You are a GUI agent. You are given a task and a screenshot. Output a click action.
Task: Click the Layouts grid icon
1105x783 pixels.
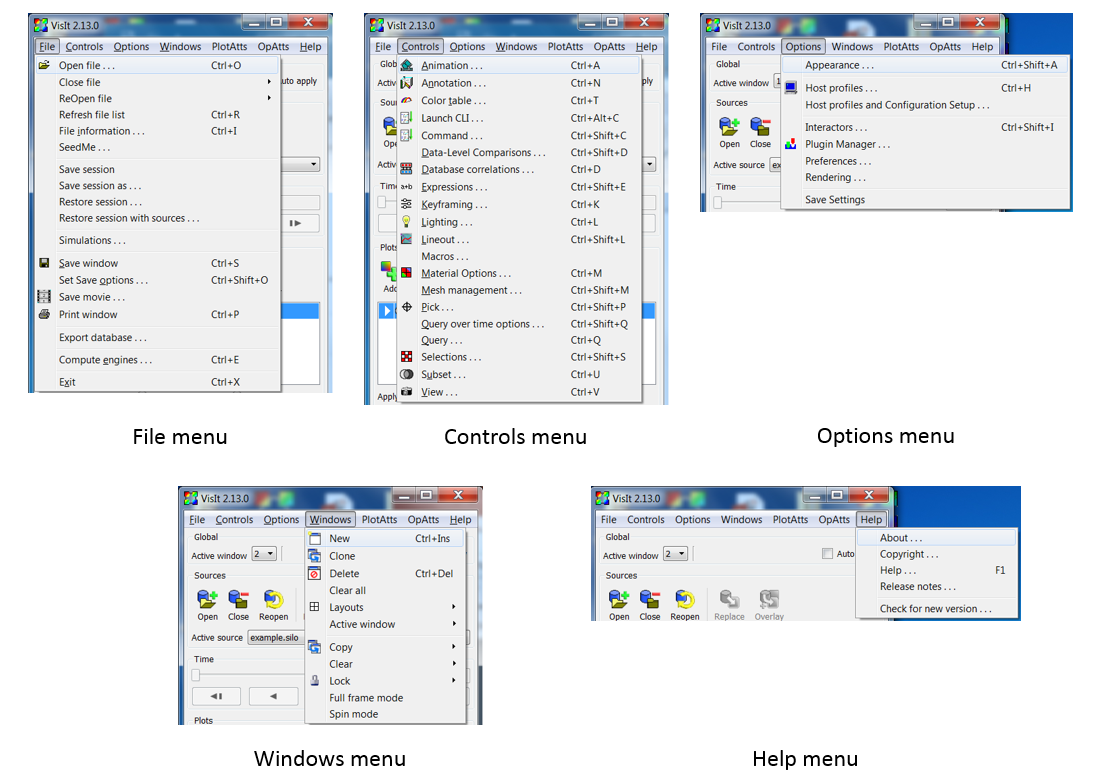[x=315, y=607]
